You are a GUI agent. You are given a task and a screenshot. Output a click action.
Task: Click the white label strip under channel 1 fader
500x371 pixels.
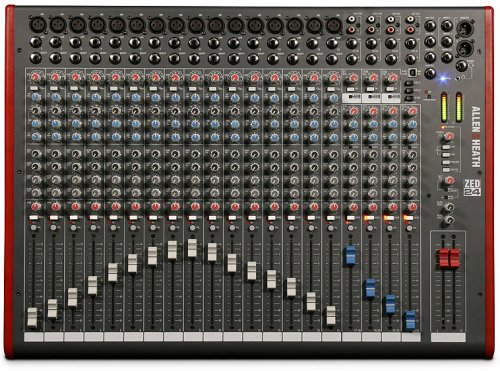(34, 337)
